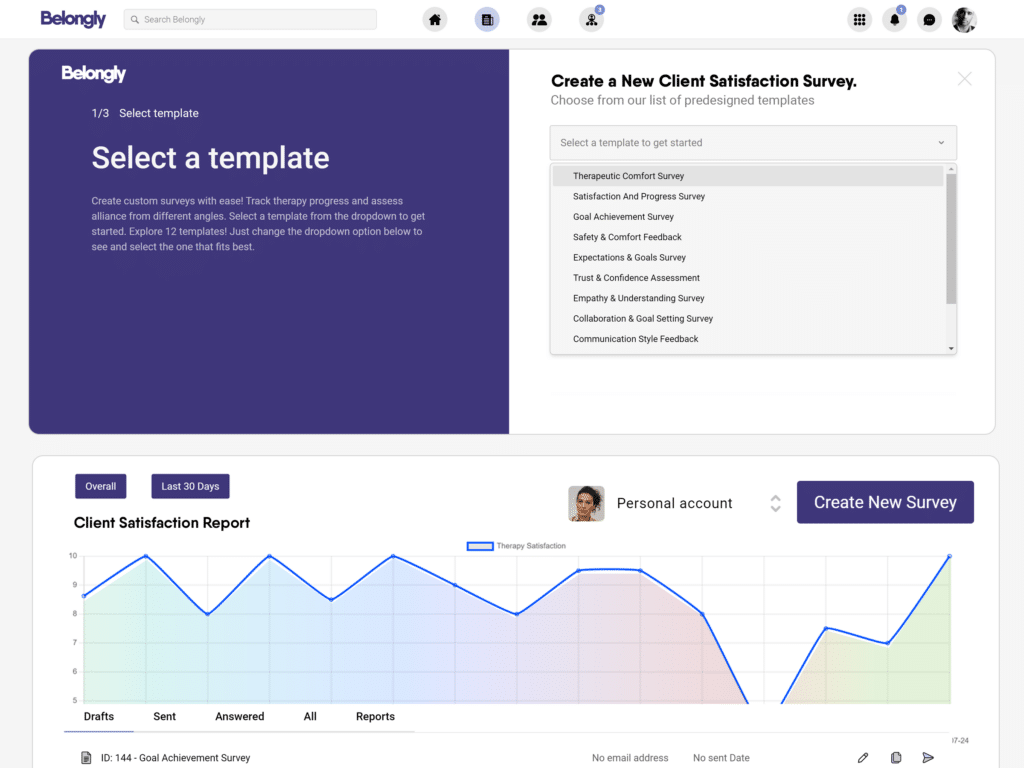
Task: Open the surveys document icon in navbar
Action: [487, 20]
